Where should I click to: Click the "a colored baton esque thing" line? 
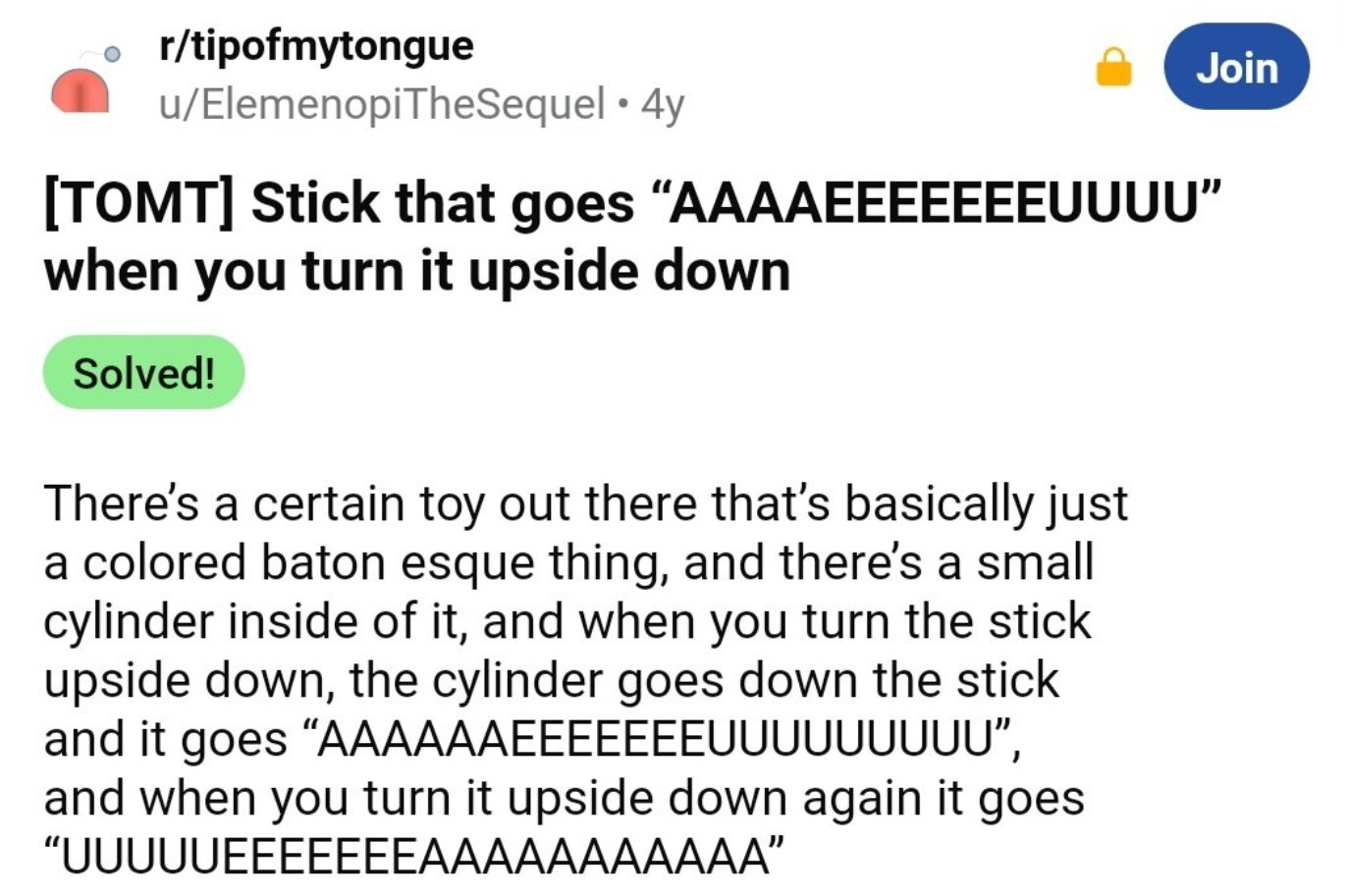(x=567, y=562)
